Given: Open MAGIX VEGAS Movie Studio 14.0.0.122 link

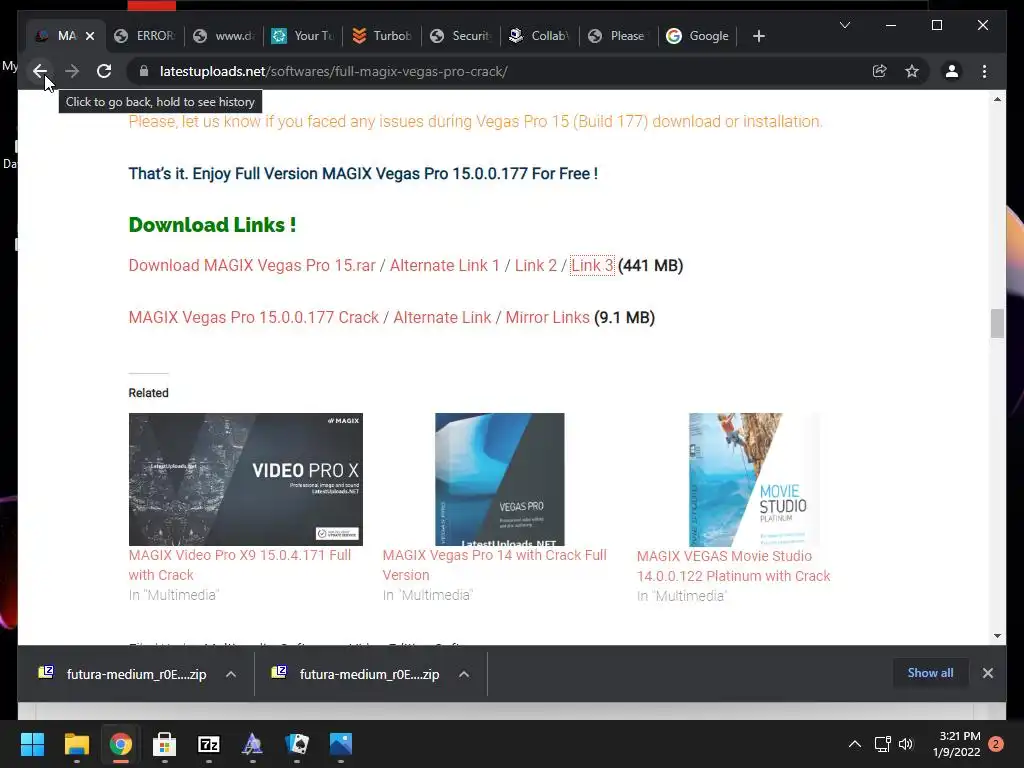Looking at the screenshot, I should (733, 566).
